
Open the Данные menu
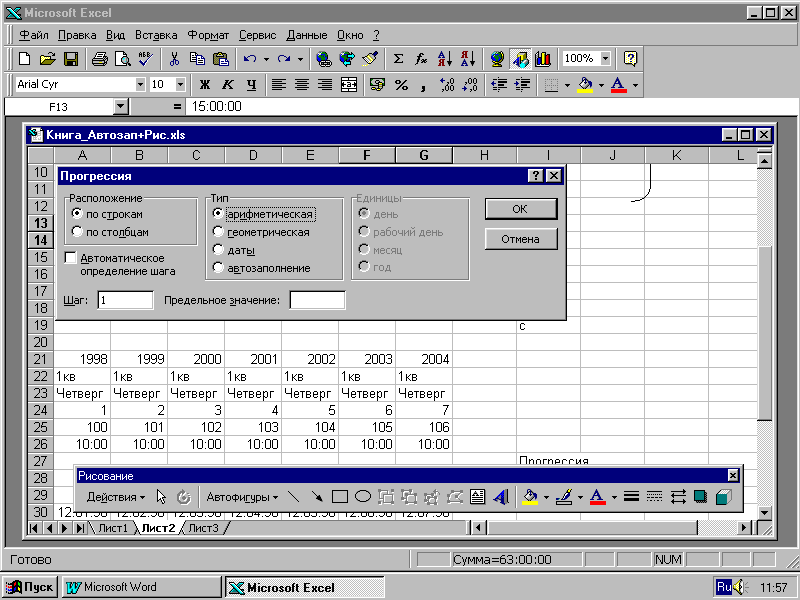[307, 35]
